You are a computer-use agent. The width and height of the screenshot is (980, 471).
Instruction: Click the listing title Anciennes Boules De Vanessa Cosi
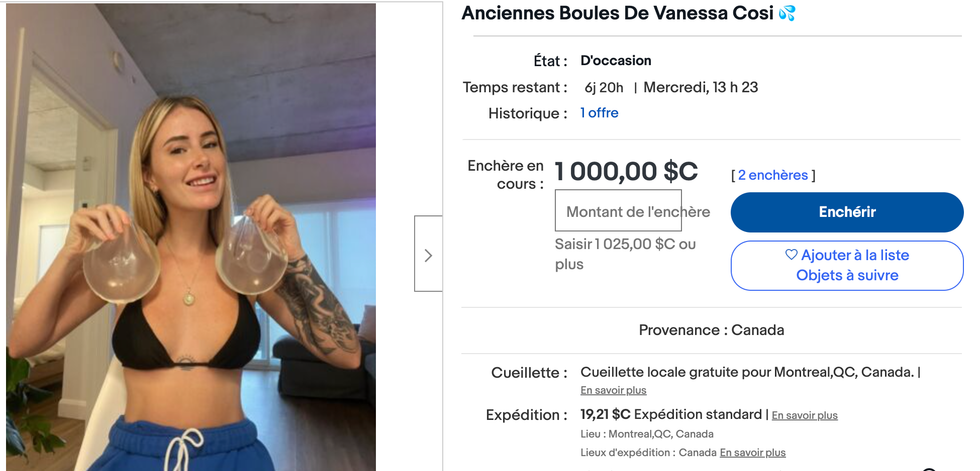(x=616, y=14)
